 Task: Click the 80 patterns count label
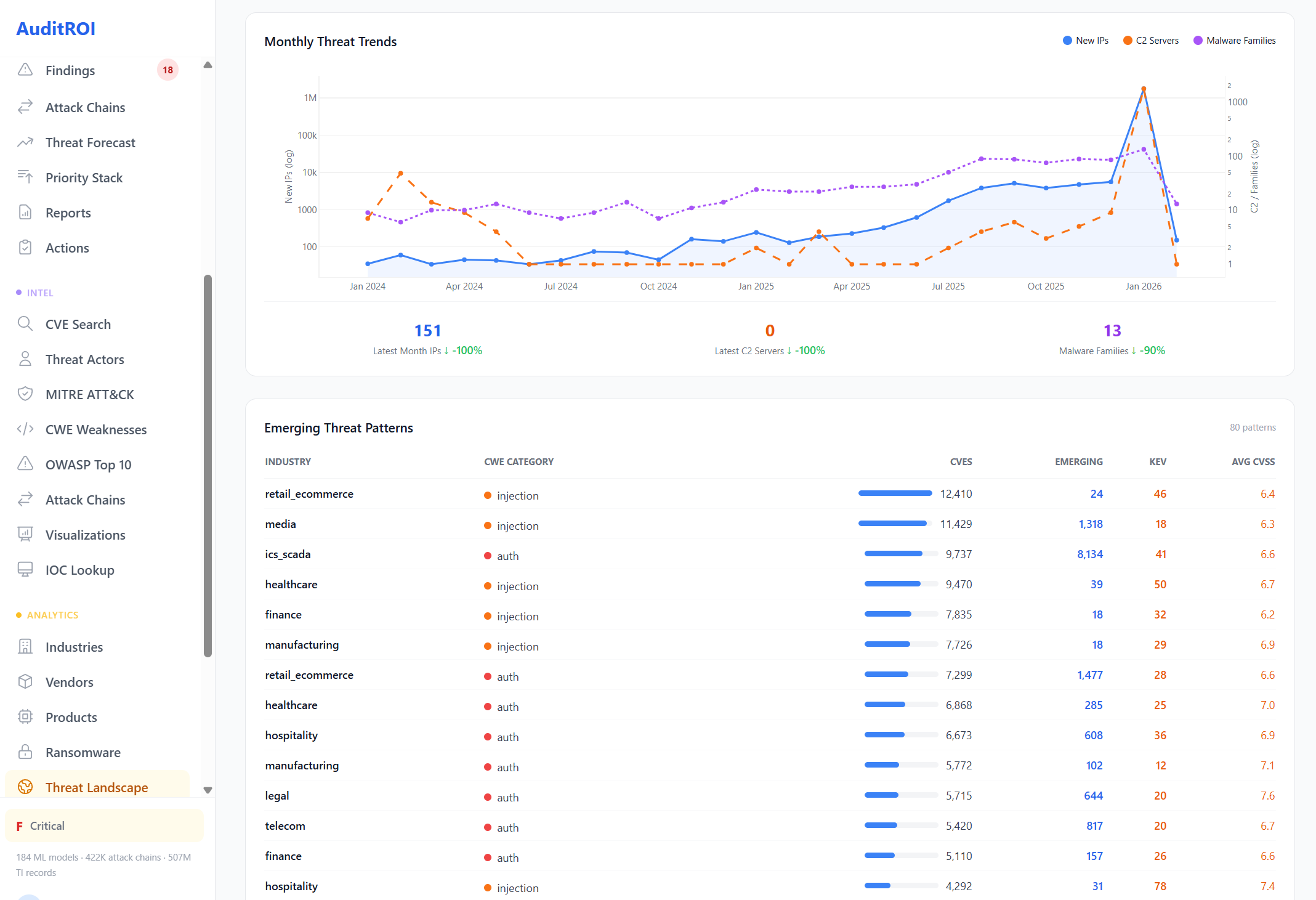(1253, 428)
